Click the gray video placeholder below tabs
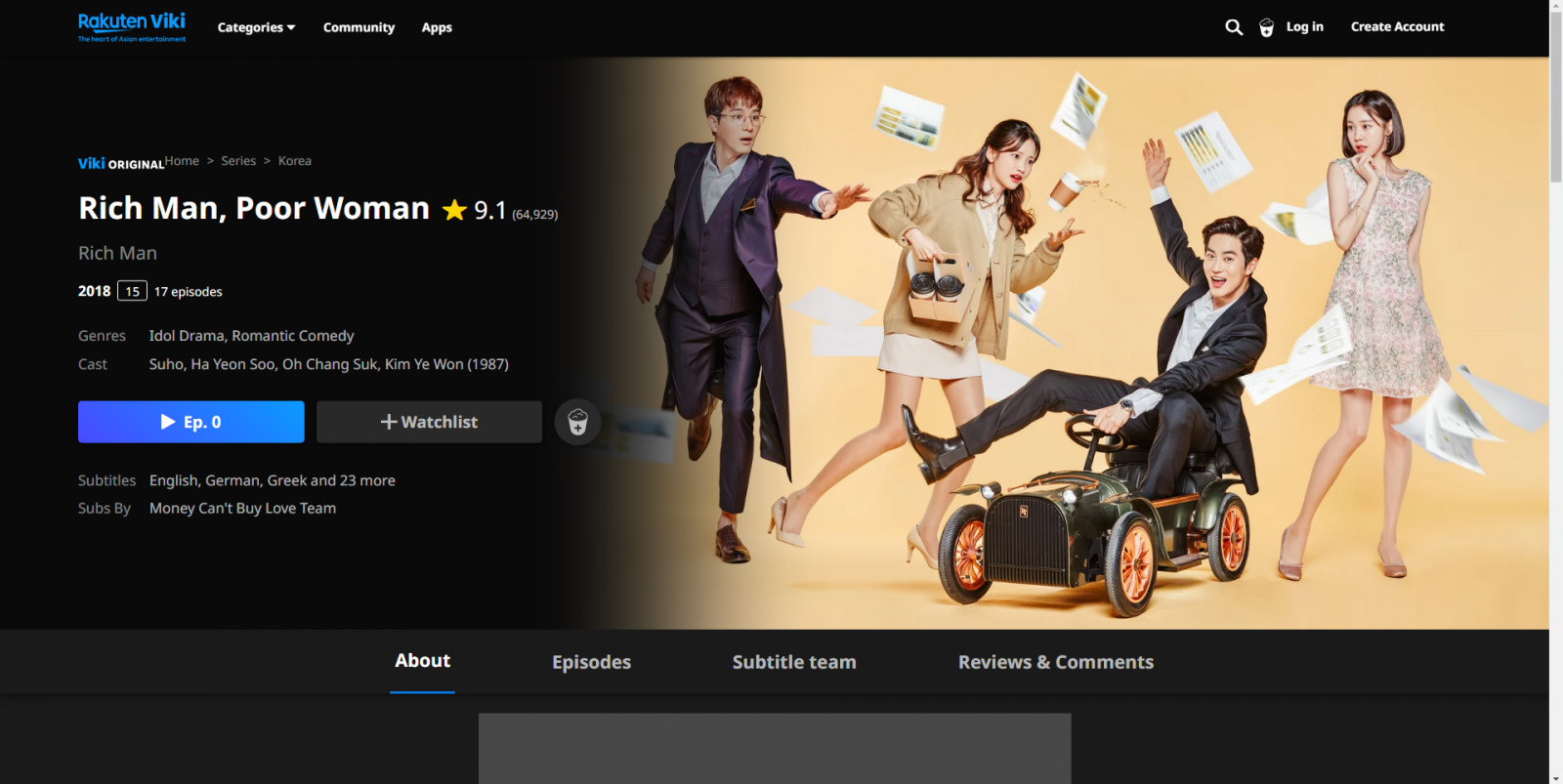The width and height of the screenshot is (1563, 784). click(775, 748)
